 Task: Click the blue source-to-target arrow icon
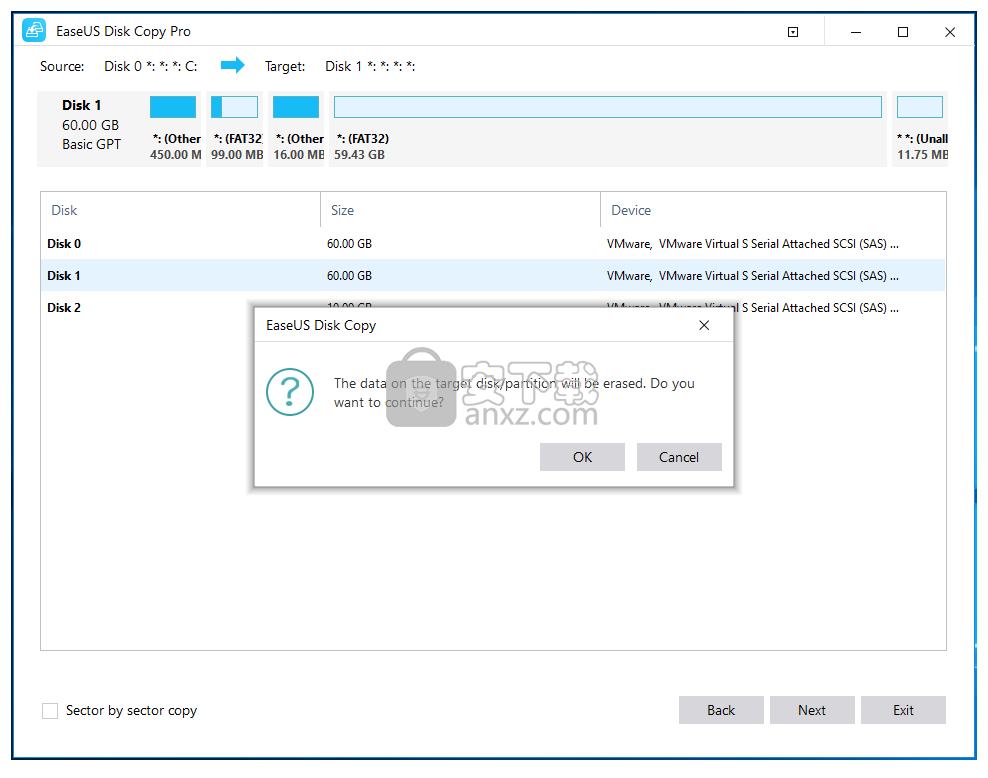(x=233, y=65)
